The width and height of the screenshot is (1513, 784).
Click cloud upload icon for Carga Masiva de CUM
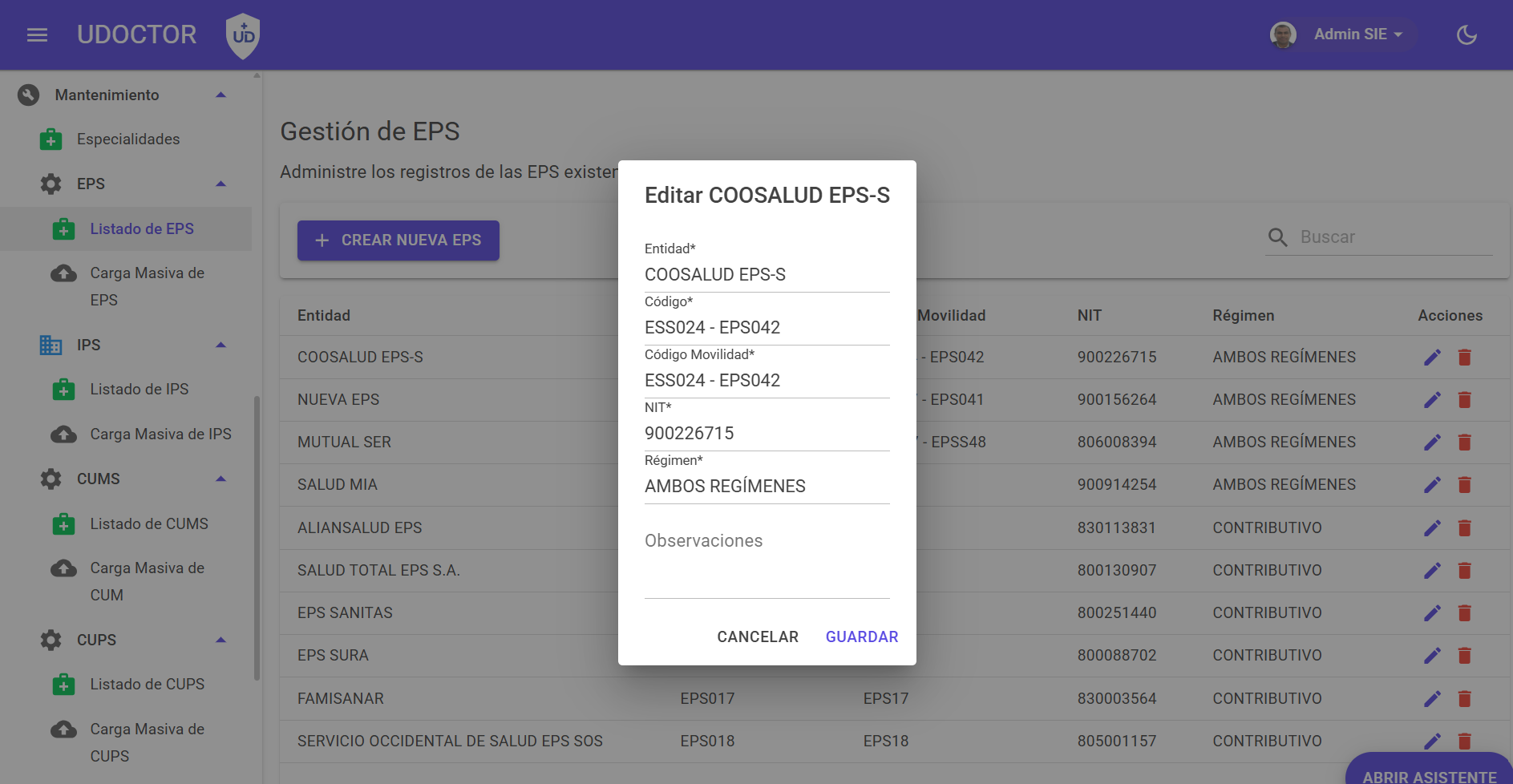coord(63,568)
